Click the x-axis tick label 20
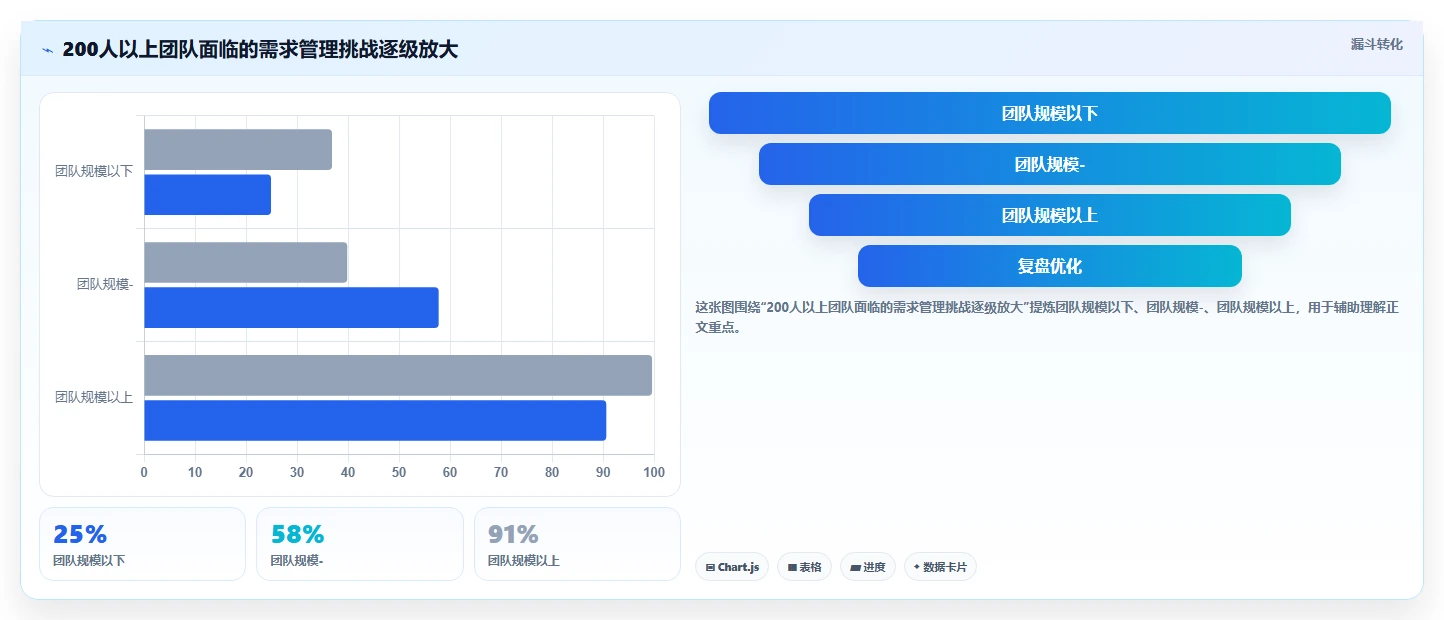 point(246,472)
